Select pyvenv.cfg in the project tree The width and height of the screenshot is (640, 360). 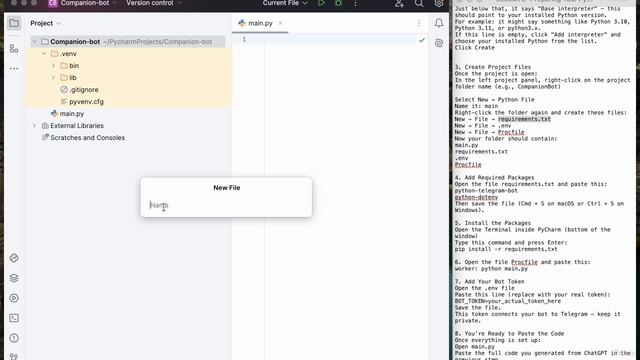coord(87,102)
